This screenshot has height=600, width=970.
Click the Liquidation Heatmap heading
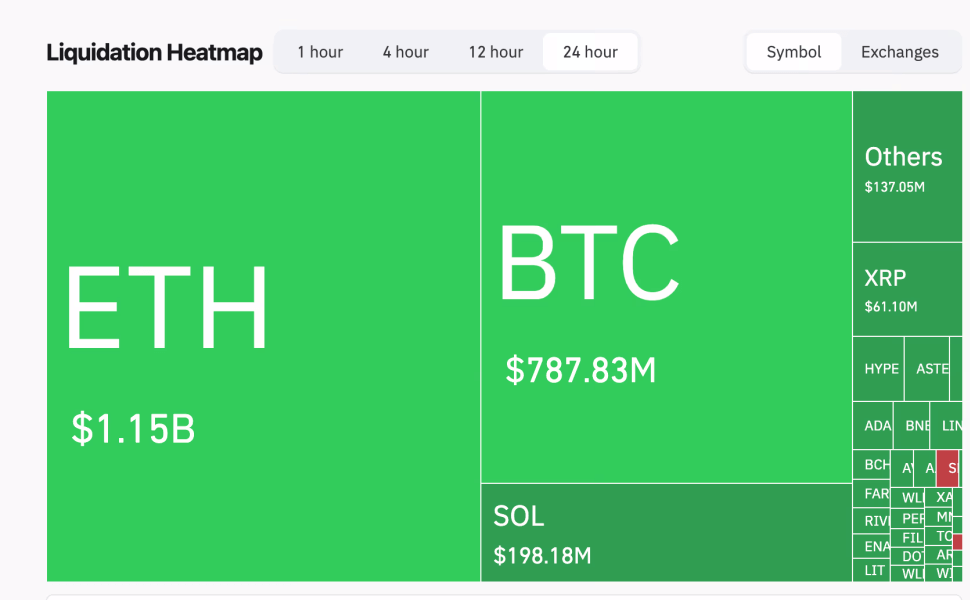click(154, 53)
